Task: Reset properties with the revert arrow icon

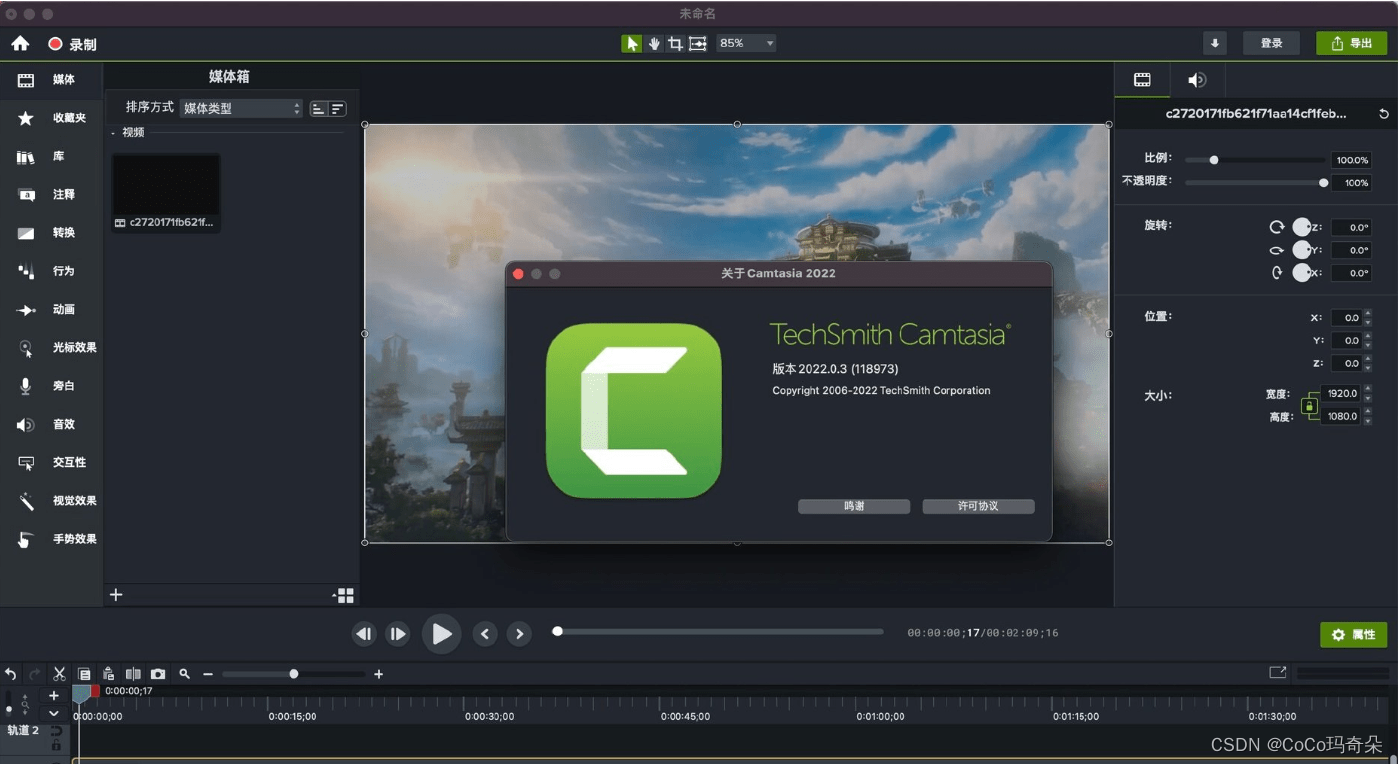Action: 1384,114
